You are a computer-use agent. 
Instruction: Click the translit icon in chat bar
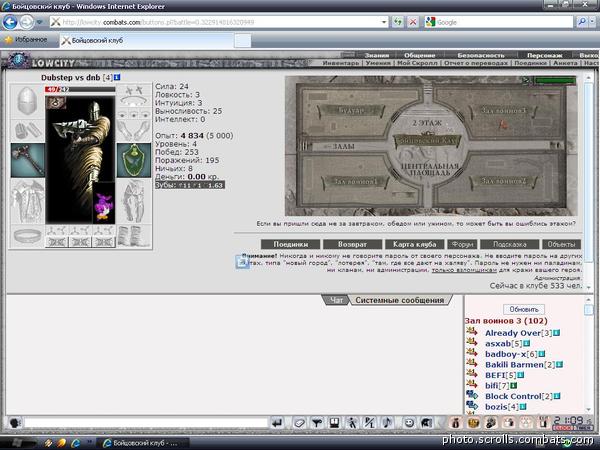point(369,423)
